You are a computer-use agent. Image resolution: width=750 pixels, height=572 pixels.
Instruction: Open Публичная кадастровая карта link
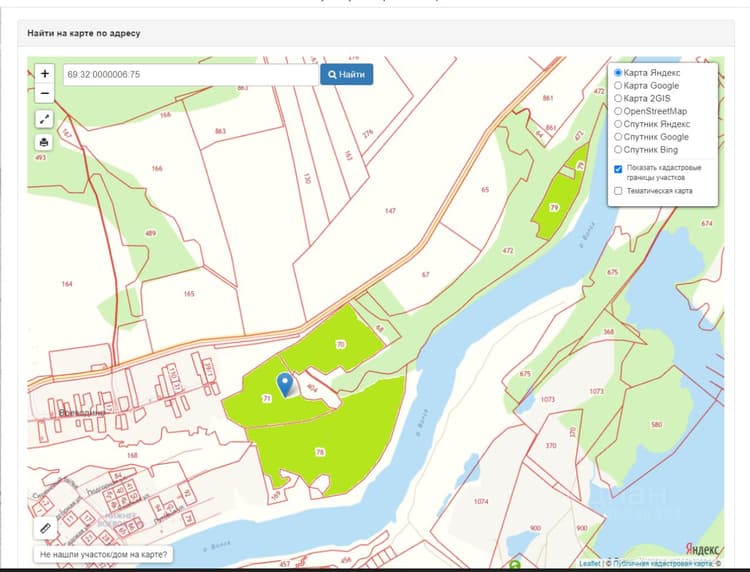click(662, 563)
